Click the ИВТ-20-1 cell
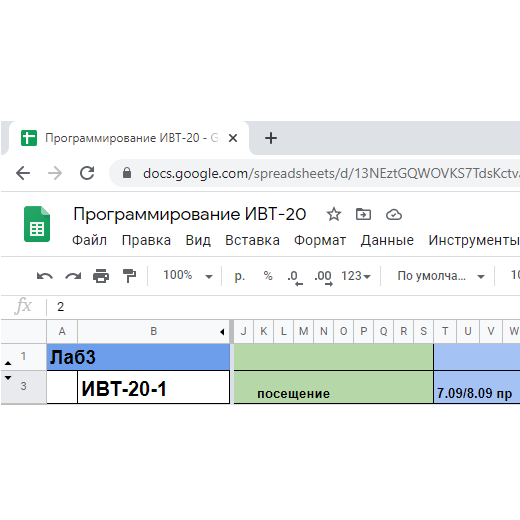 [x=153, y=387]
